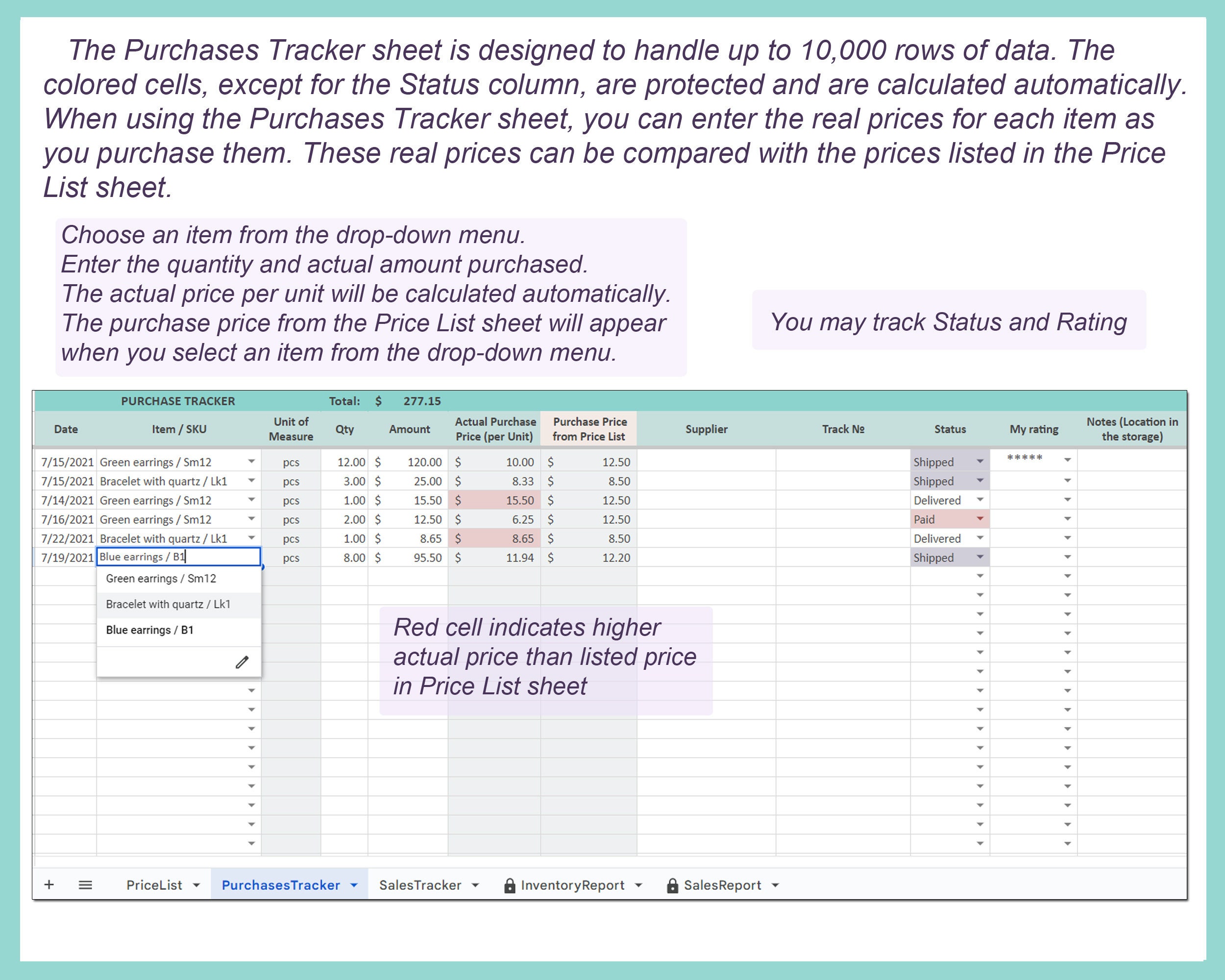The width and height of the screenshot is (1225, 980).
Task: Select the date cell 7/22/2021
Action: click(66, 539)
